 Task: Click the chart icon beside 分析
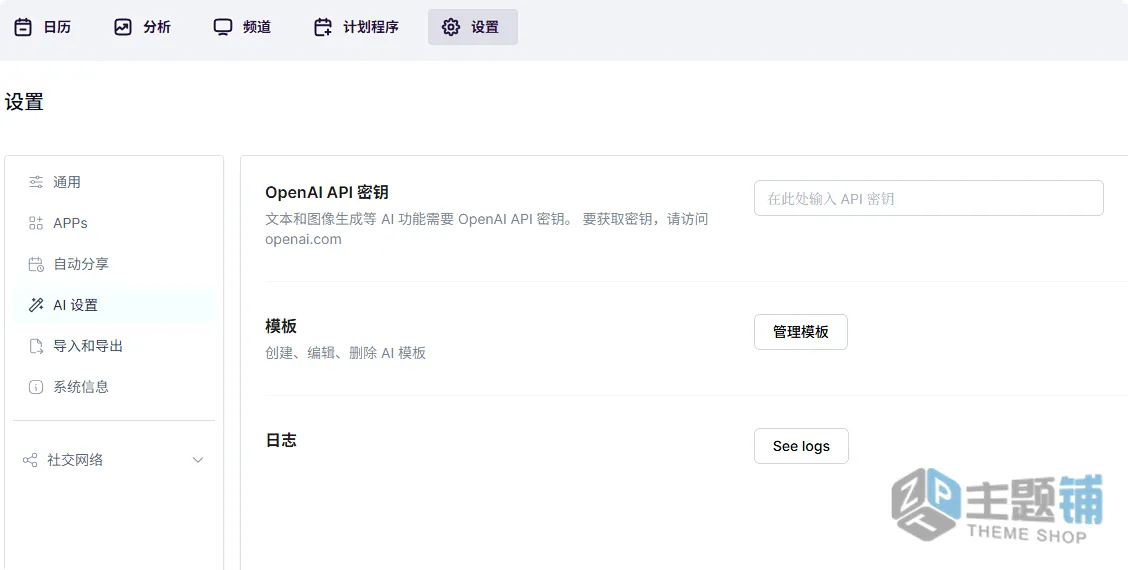coord(123,27)
